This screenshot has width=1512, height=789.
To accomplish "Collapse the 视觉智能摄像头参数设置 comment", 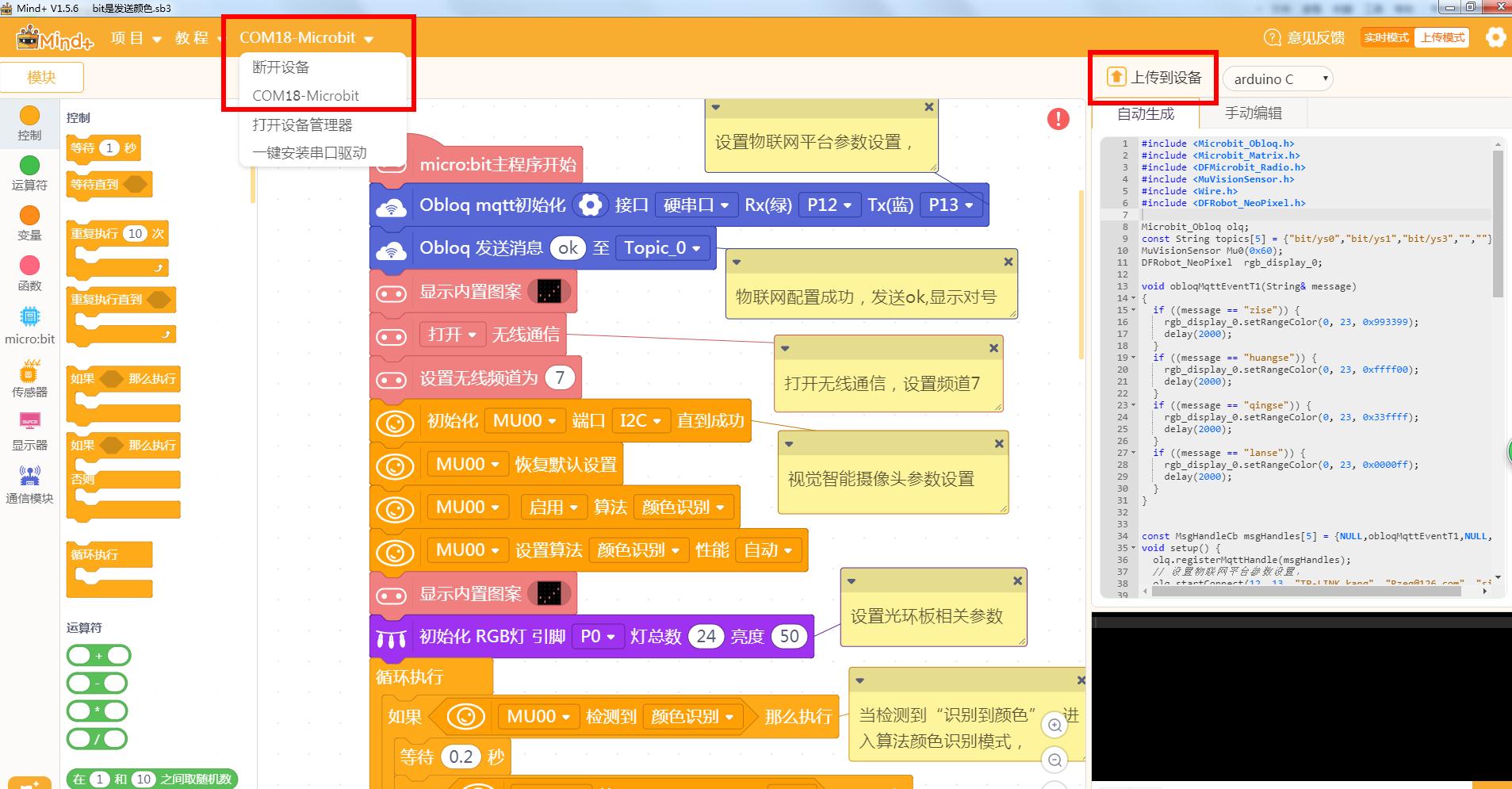I will tap(789, 444).
